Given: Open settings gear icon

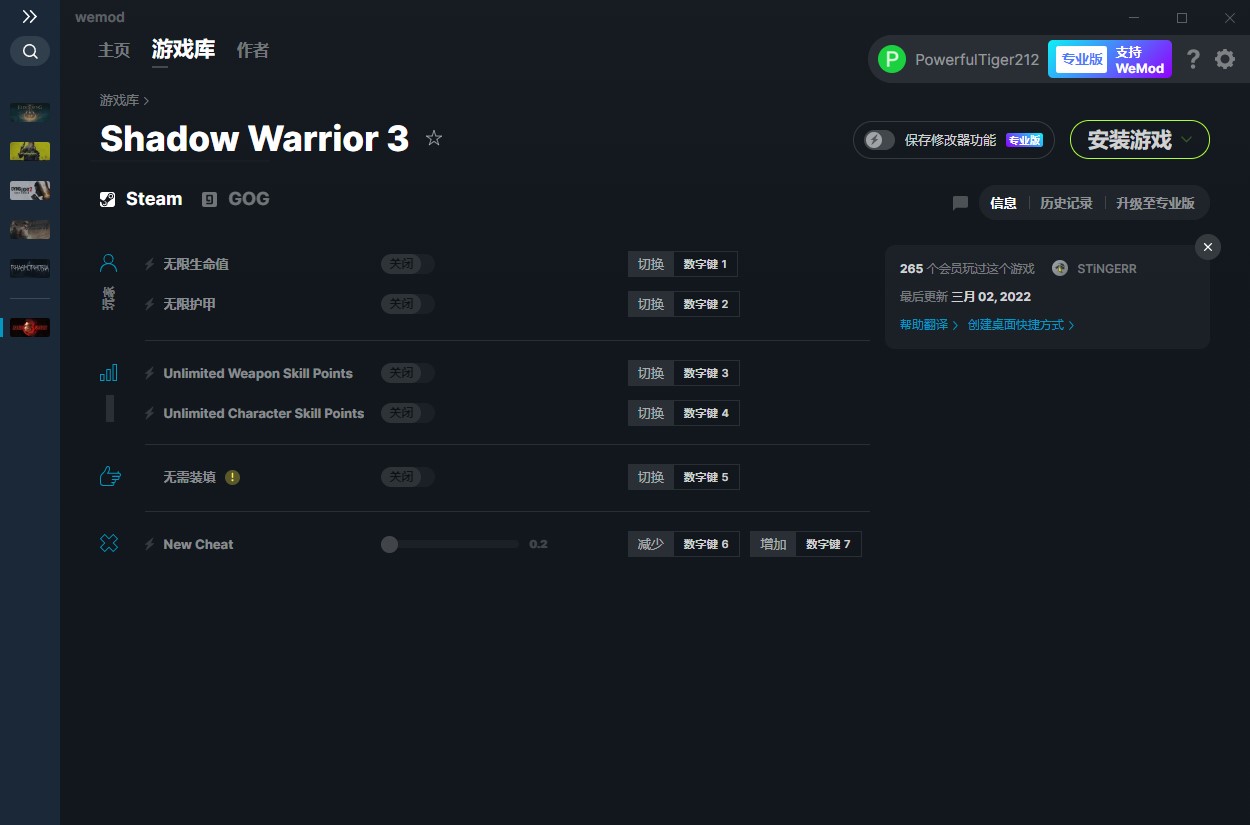Looking at the screenshot, I should point(1225,59).
